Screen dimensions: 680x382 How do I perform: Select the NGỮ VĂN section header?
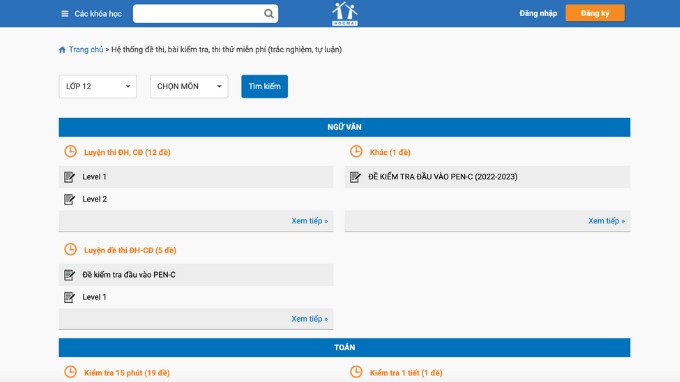(344, 127)
